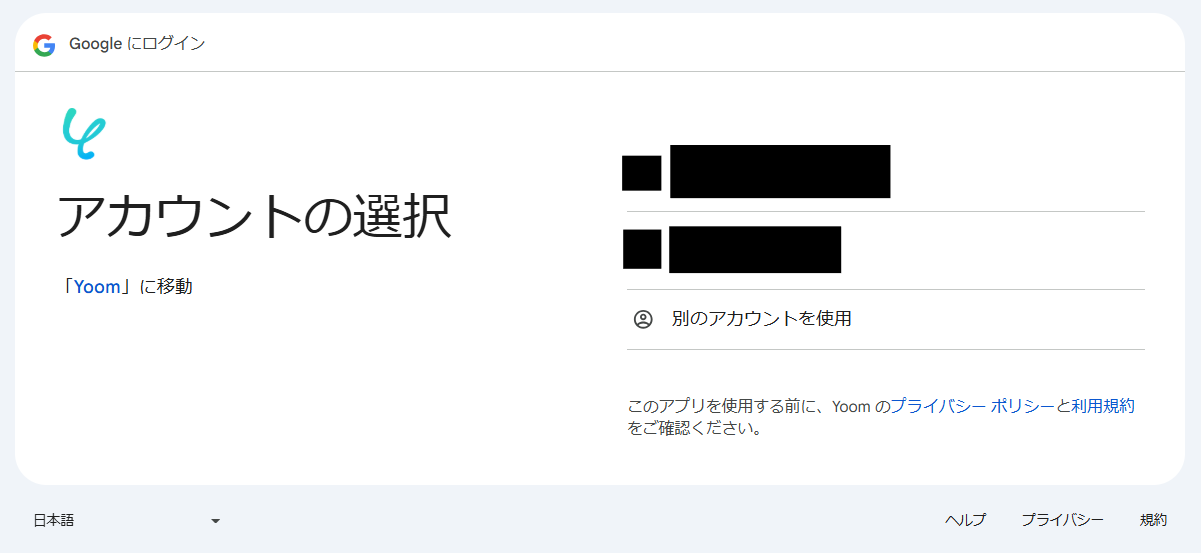
Task: Open the 利用規約 link
Action: click(x=1103, y=406)
